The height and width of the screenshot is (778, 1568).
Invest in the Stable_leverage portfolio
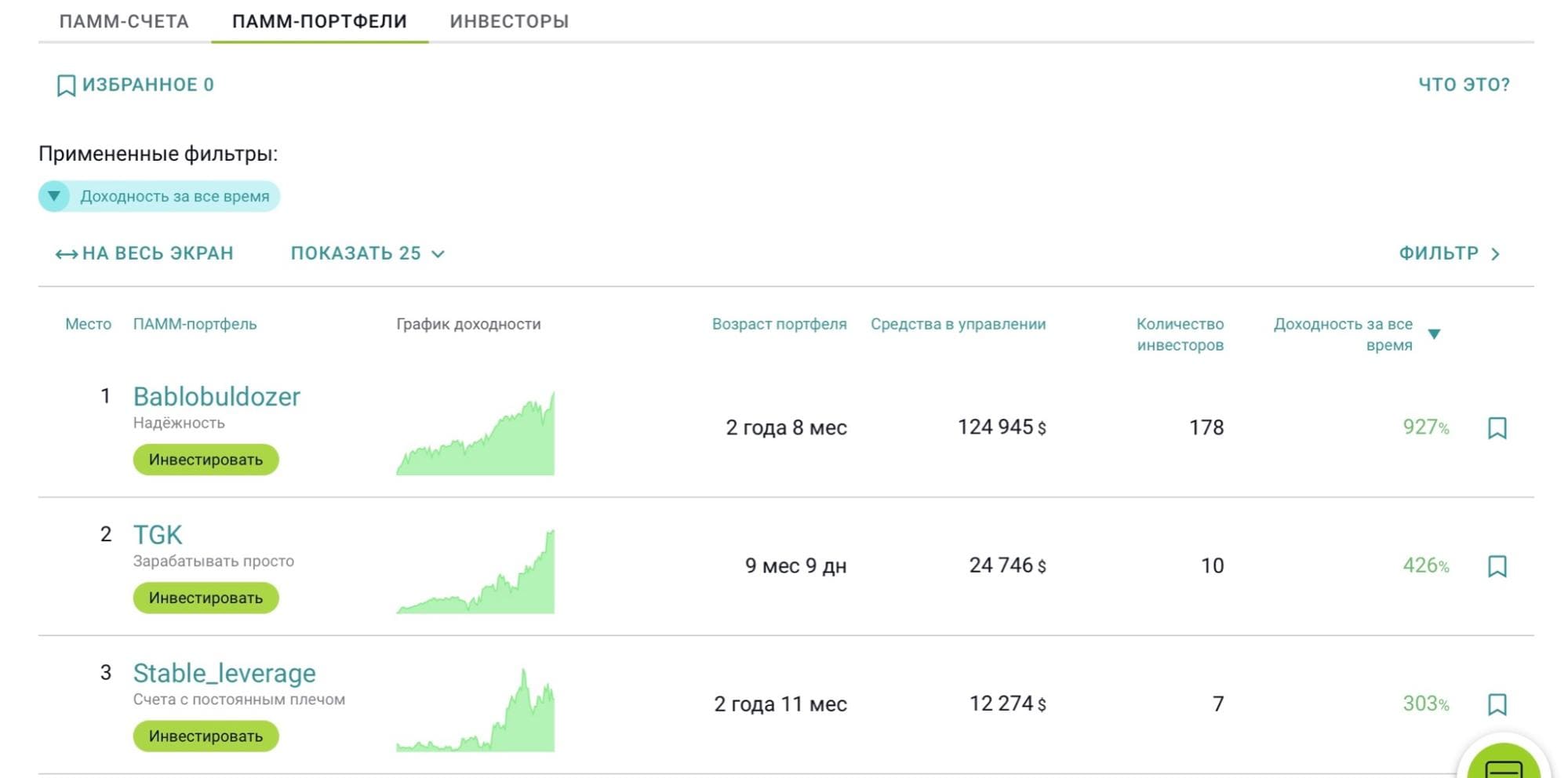[206, 736]
